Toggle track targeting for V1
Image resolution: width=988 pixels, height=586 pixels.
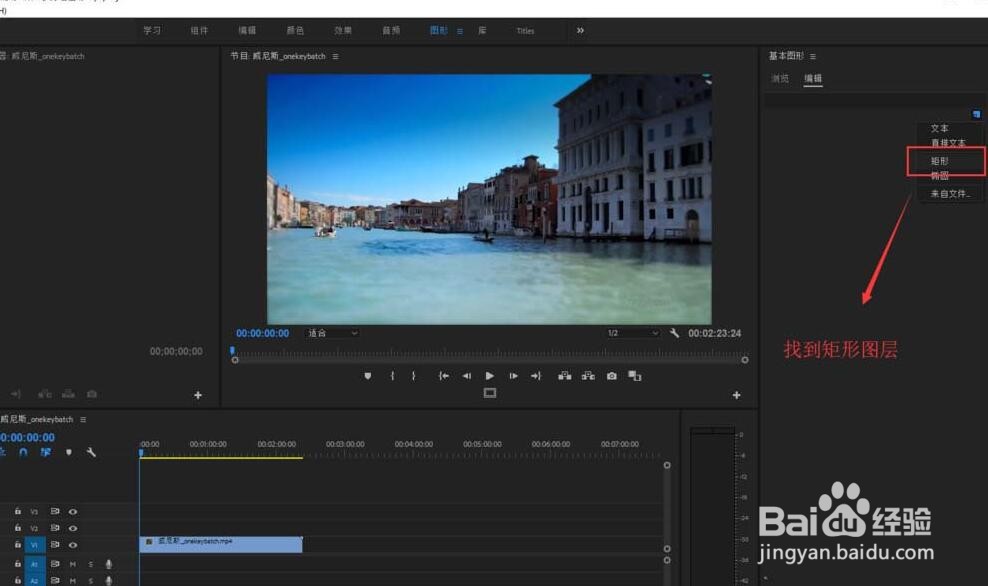click(x=35, y=544)
